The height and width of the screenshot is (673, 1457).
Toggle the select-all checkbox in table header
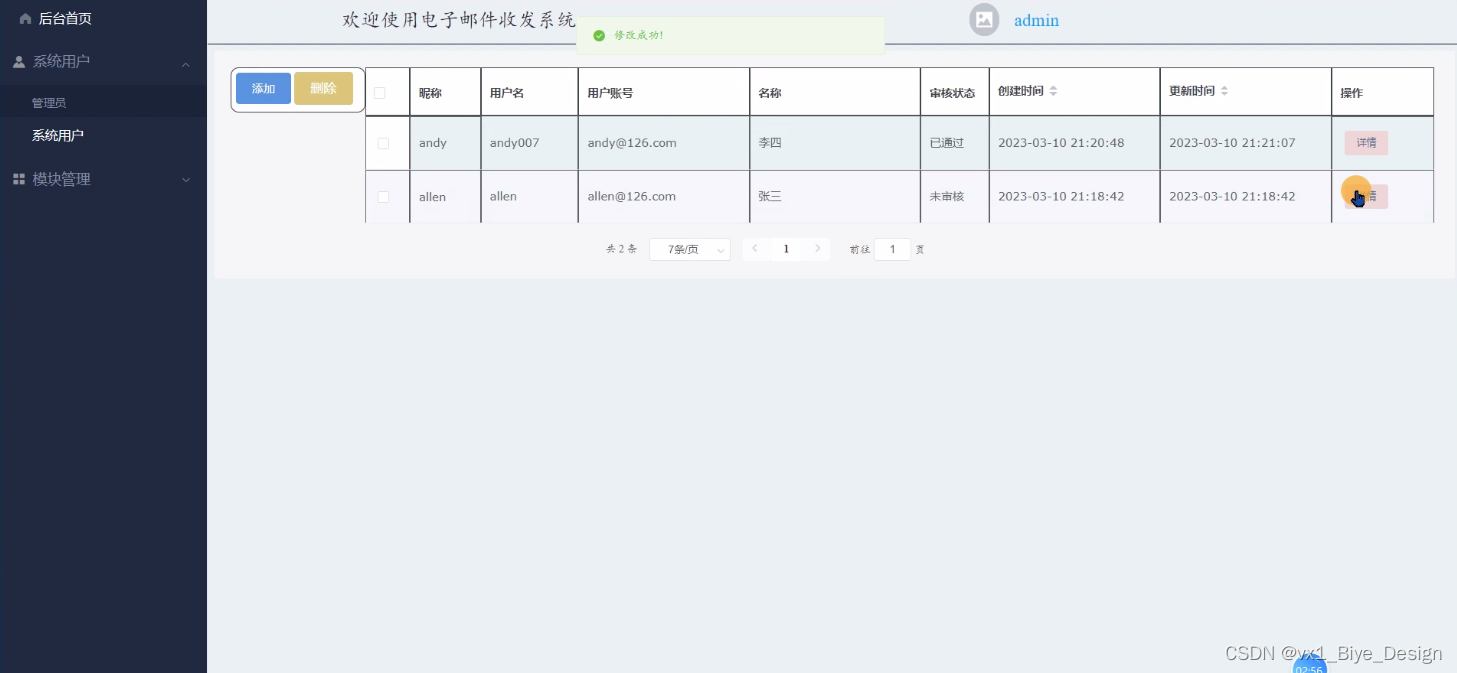pos(380,93)
